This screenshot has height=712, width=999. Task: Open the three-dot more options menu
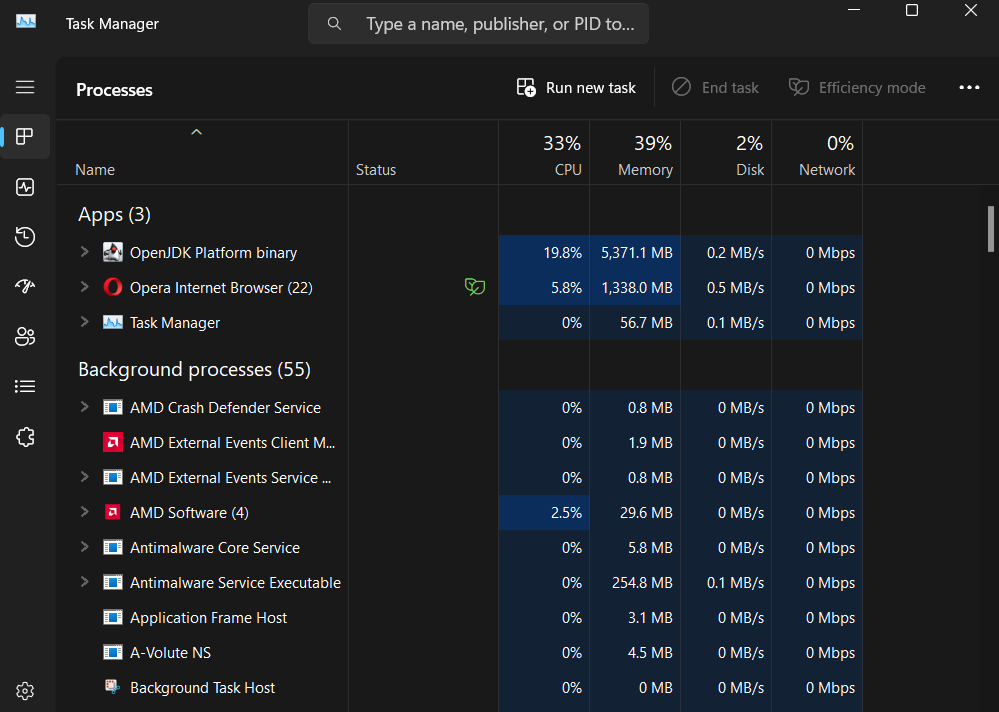pyautogui.click(x=969, y=88)
